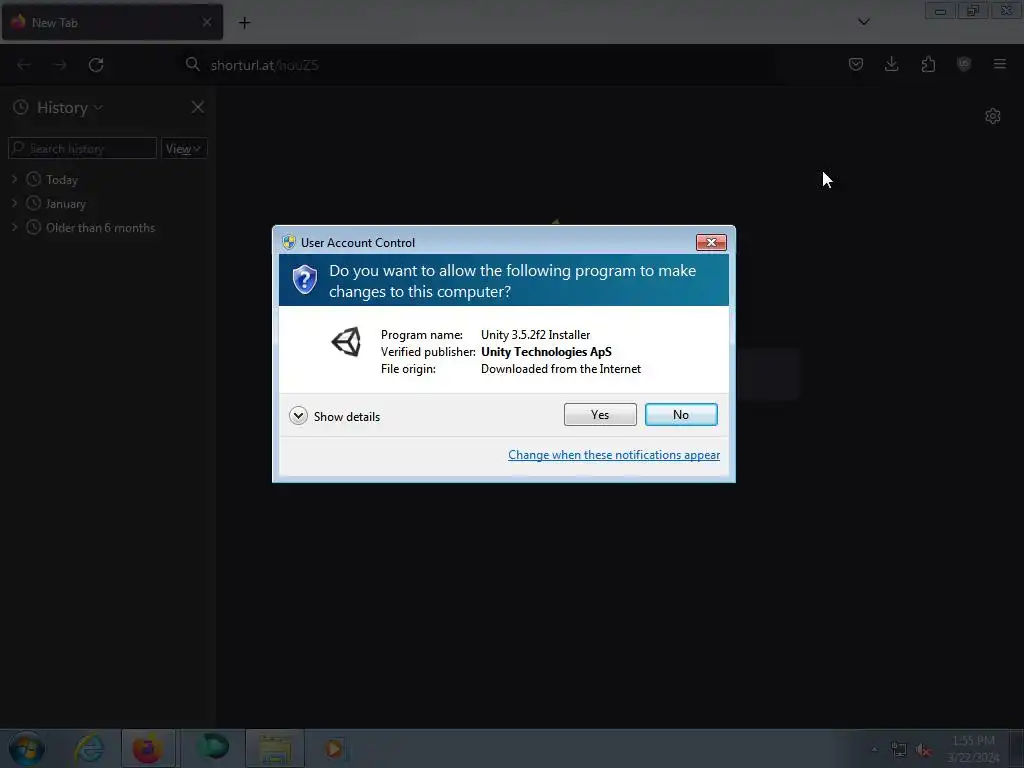
Task: Click the Search history field
Action: tap(83, 148)
